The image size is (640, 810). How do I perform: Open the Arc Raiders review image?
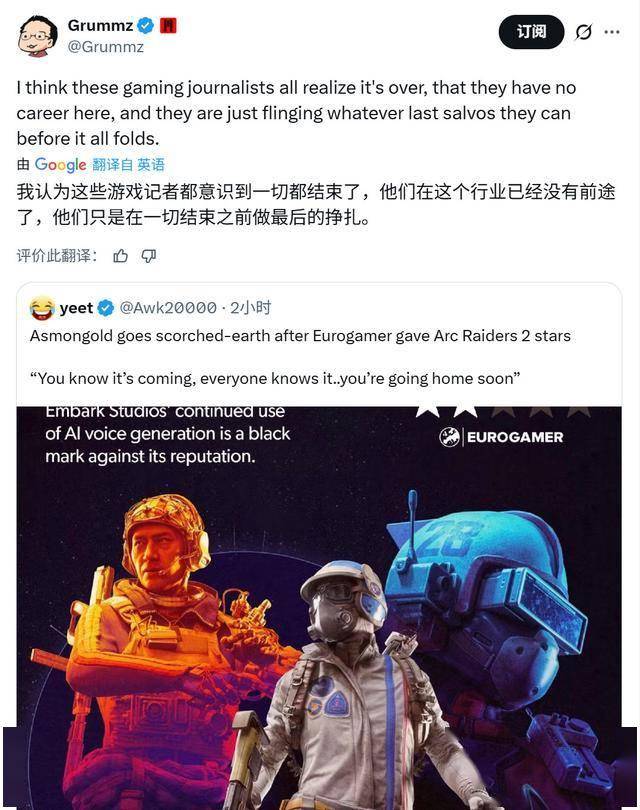pyautogui.click(x=319, y=608)
